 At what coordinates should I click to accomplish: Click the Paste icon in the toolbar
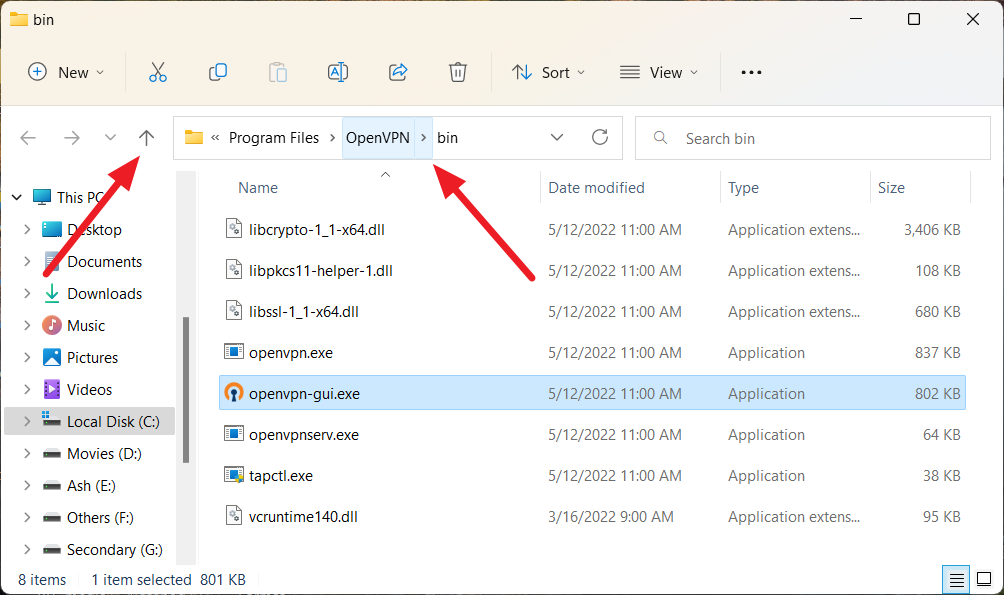pyautogui.click(x=277, y=72)
